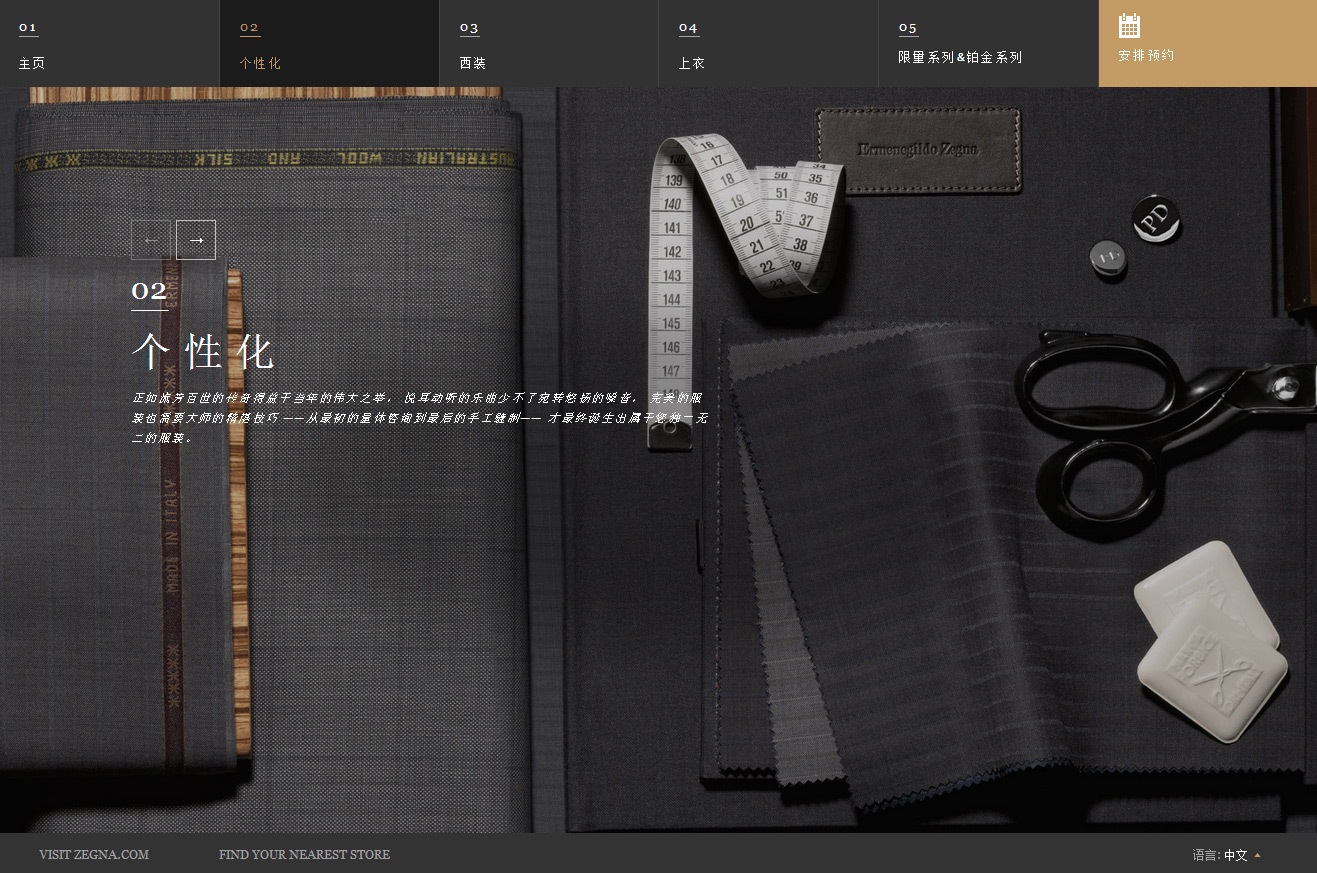Click the Ermenegildo Zegna leather label
The image size is (1317, 873).
tap(918, 150)
